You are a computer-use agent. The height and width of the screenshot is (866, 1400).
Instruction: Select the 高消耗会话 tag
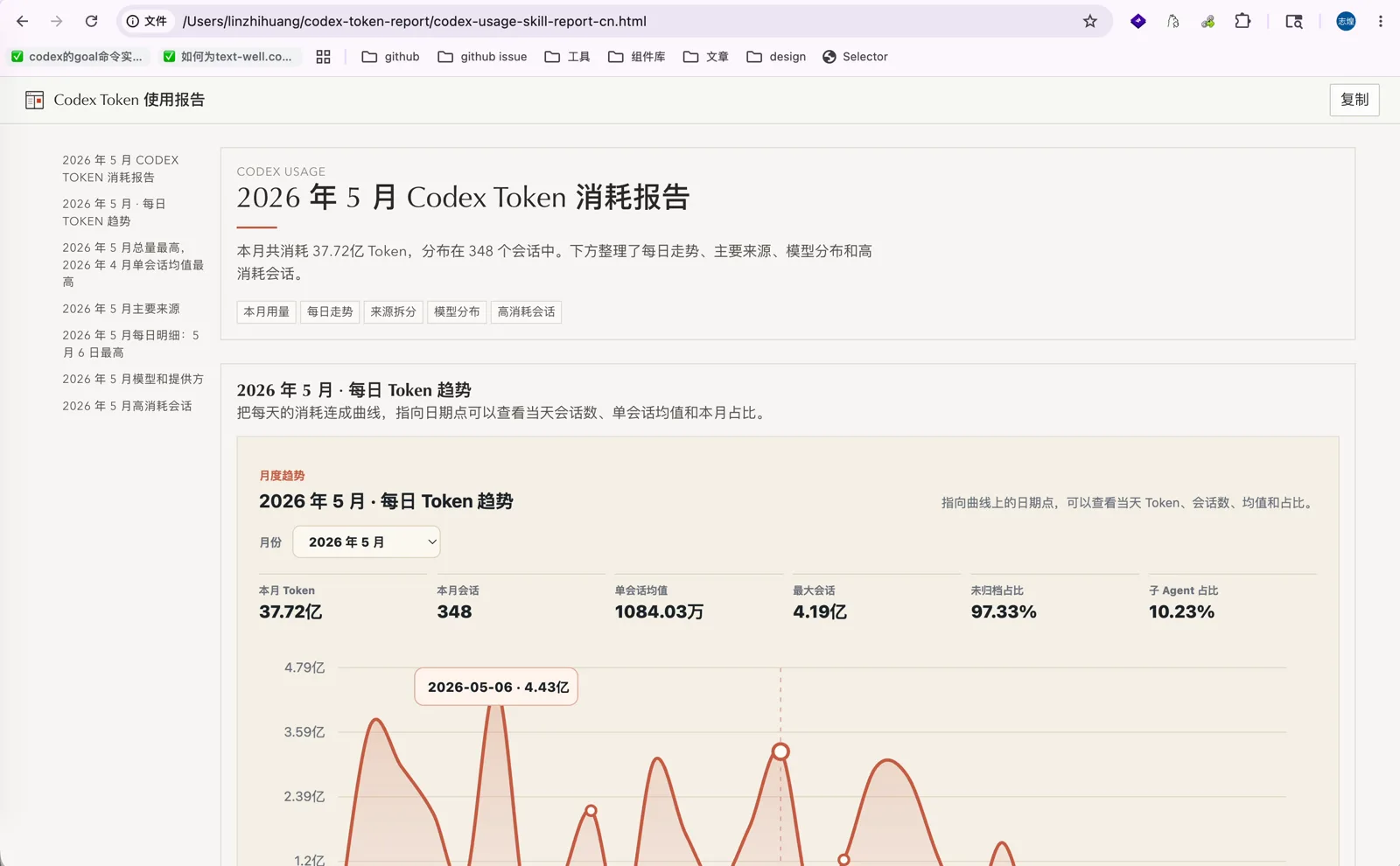click(526, 311)
